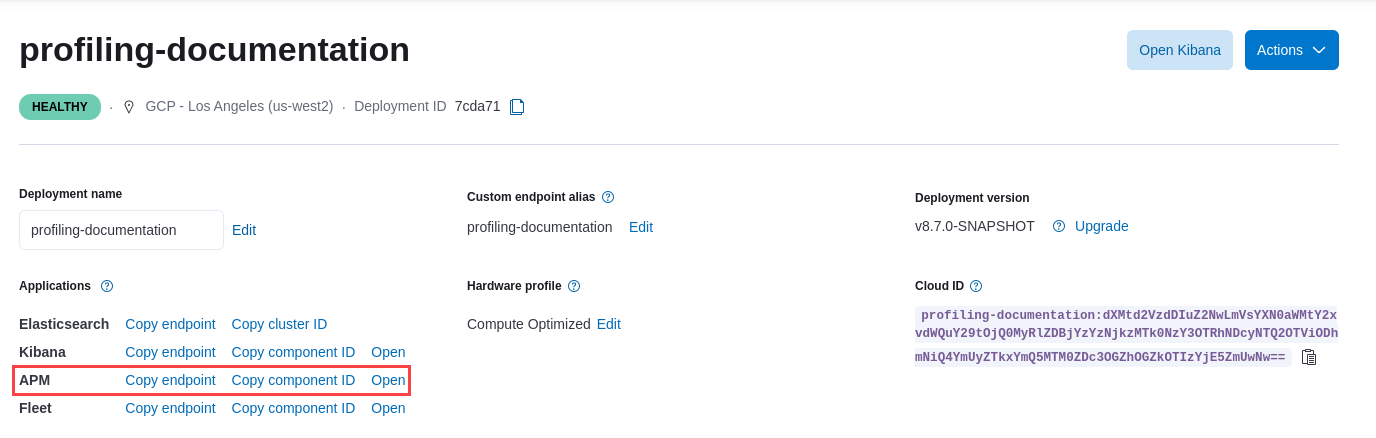Copy the Elasticsearch cluster ID
This screenshot has width=1376, height=438.
click(x=279, y=324)
